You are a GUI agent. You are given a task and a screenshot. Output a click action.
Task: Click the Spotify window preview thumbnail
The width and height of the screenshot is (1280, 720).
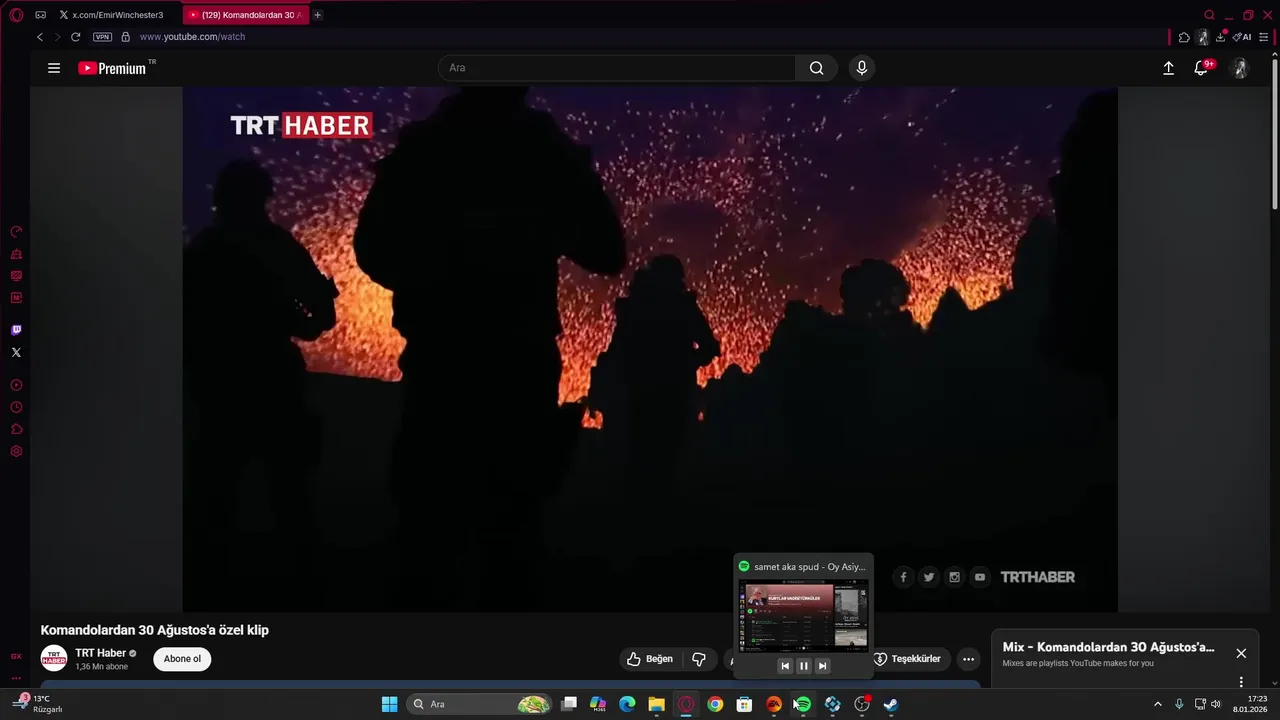point(803,615)
